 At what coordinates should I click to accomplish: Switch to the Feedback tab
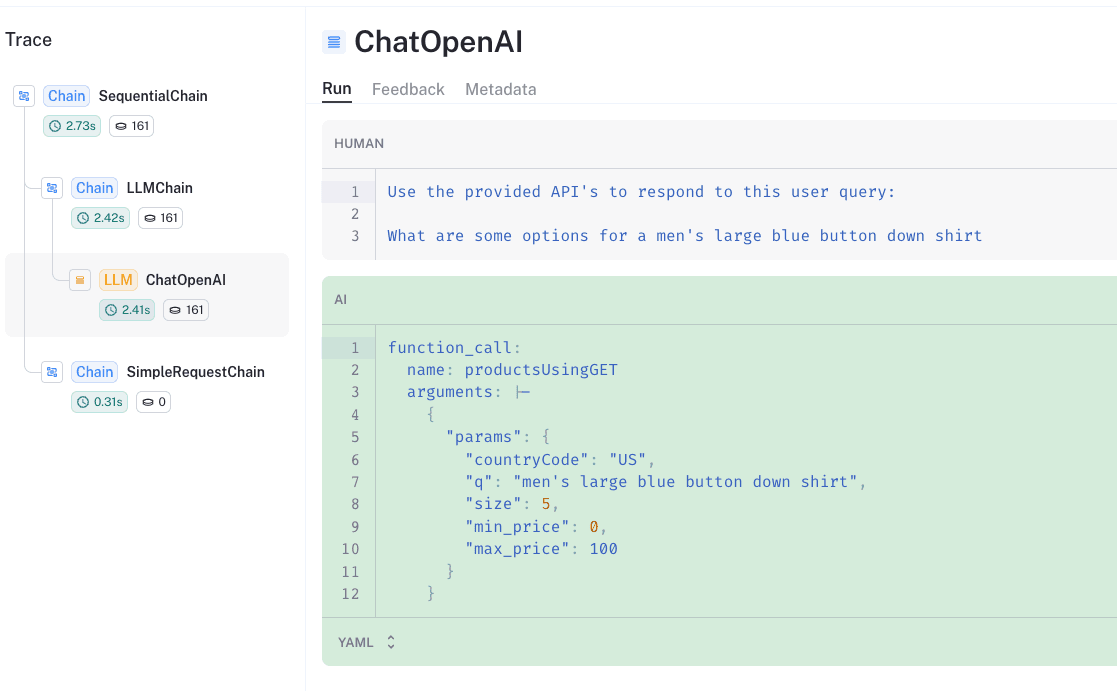pos(408,89)
